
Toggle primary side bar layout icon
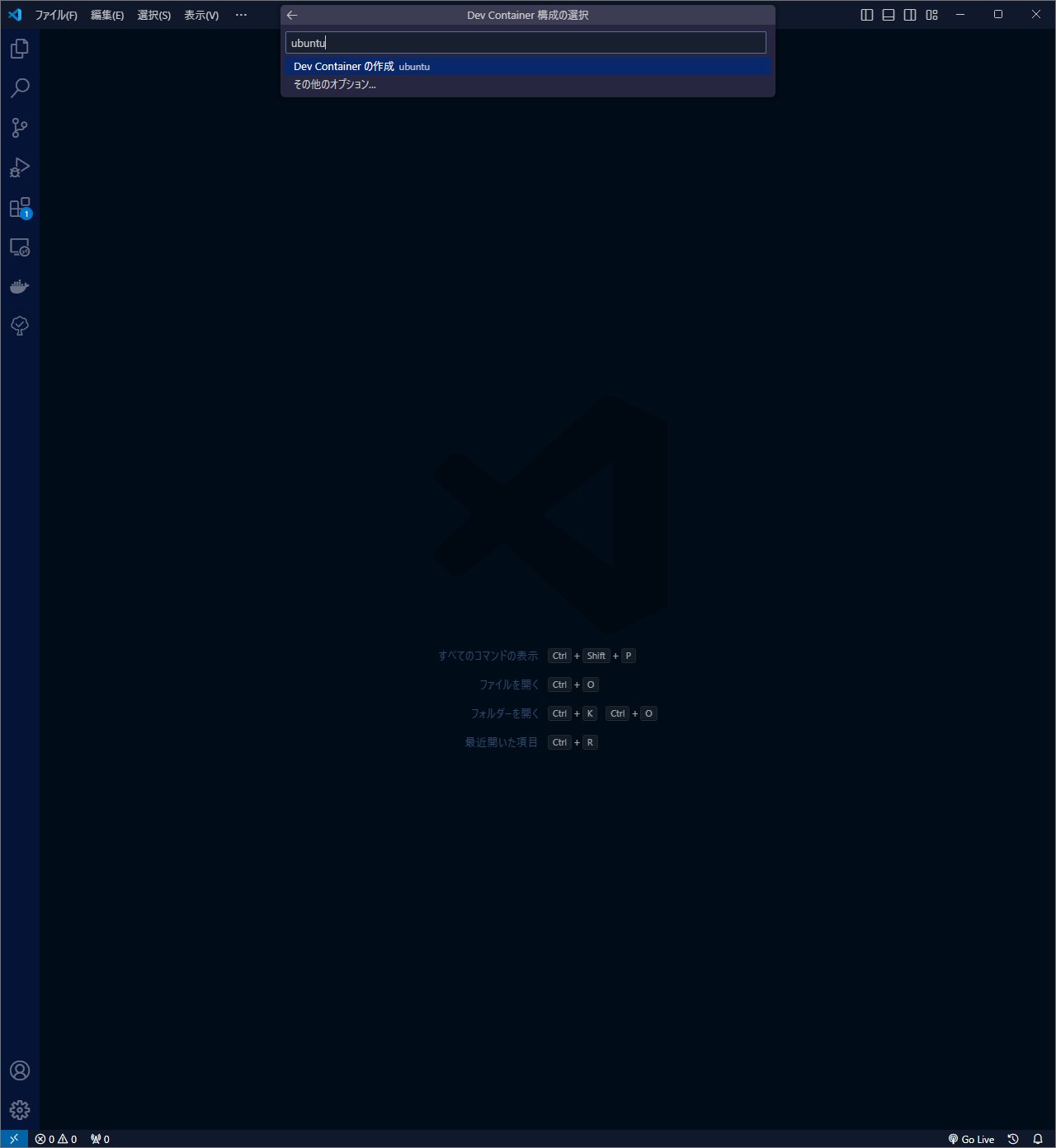coord(867,15)
